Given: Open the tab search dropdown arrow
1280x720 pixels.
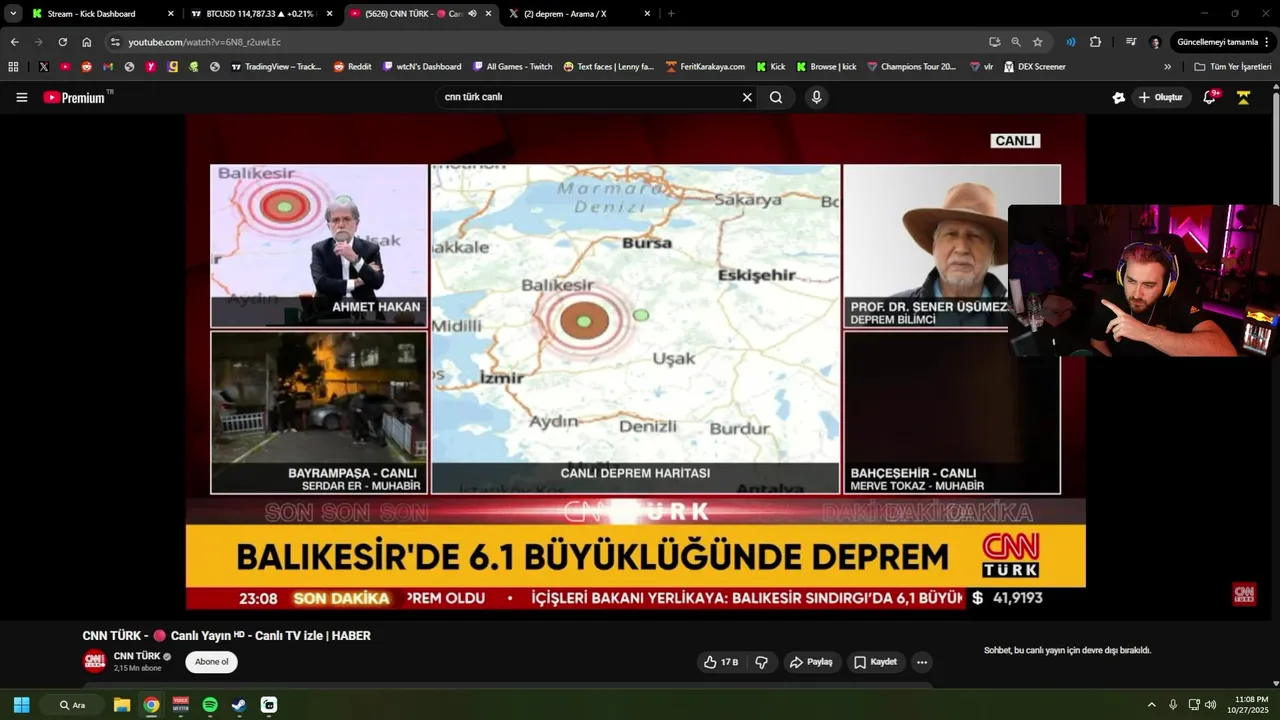Looking at the screenshot, I should point(12,14).
